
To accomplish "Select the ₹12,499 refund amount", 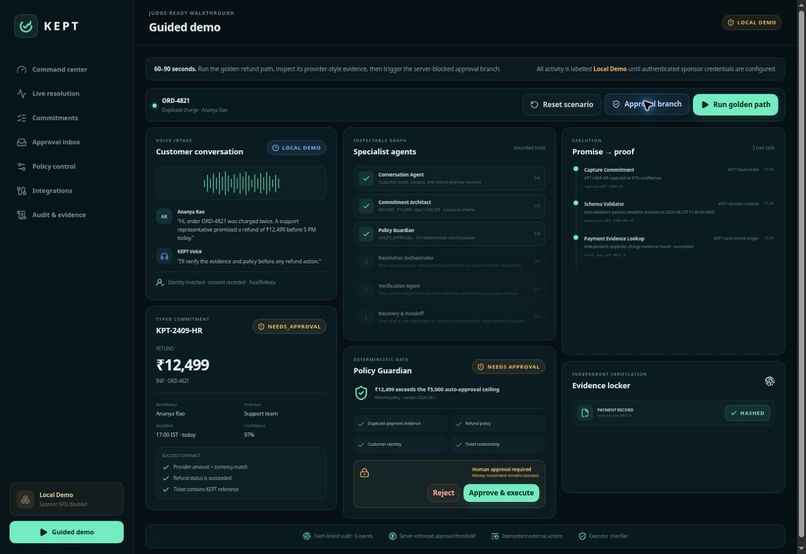I will [x=182, y=365].
